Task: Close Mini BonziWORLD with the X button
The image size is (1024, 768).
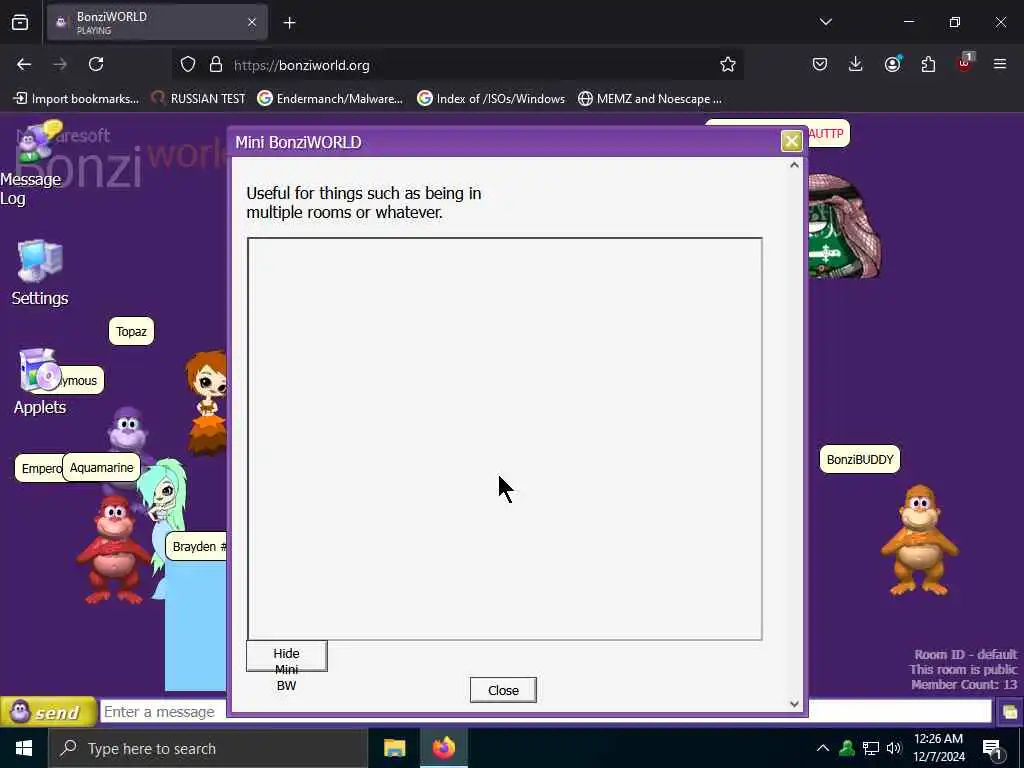Action: [x=792, y=141]
